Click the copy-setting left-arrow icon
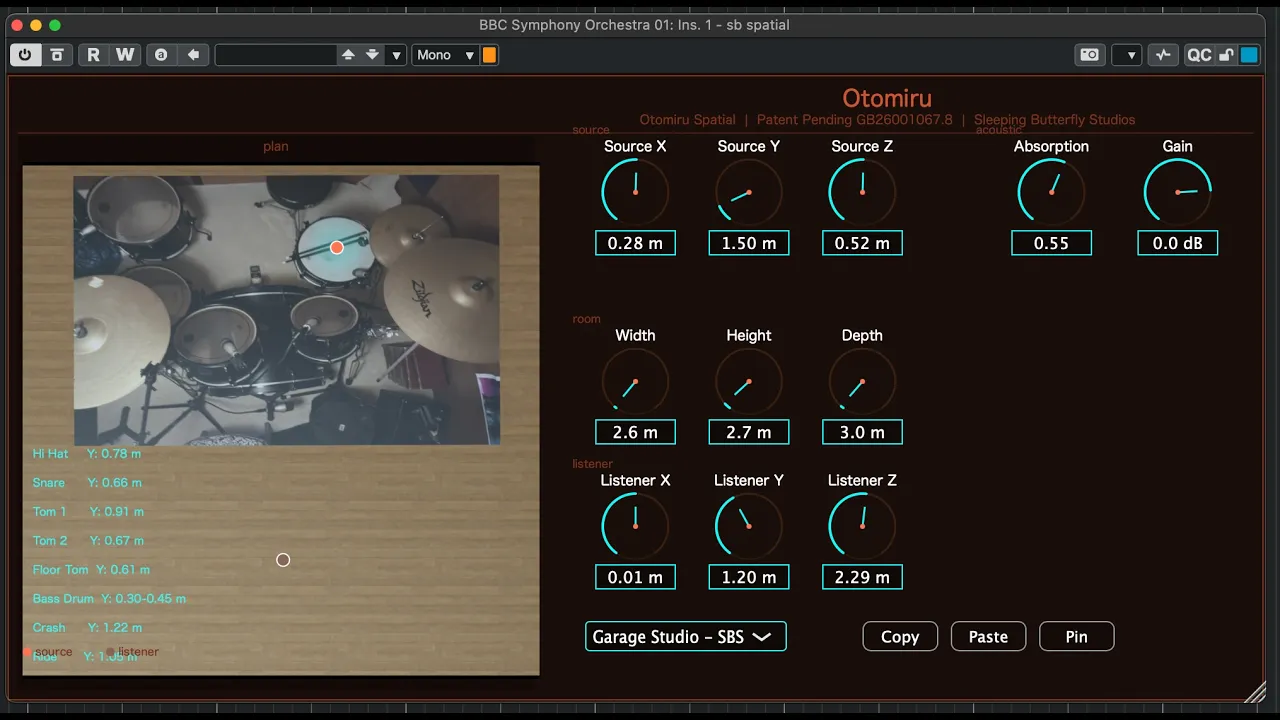This screenshot has width=1280, height=720. click(x=193, y=55)
